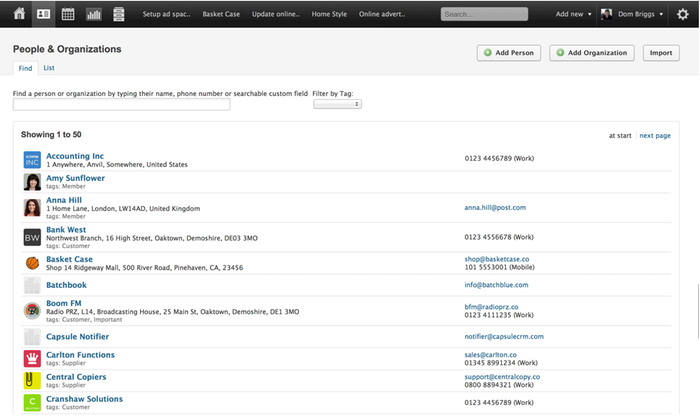This screenshot has width=700, height=419.
Task: Click the page vertical scrollbar
Action: click(698, 311)
